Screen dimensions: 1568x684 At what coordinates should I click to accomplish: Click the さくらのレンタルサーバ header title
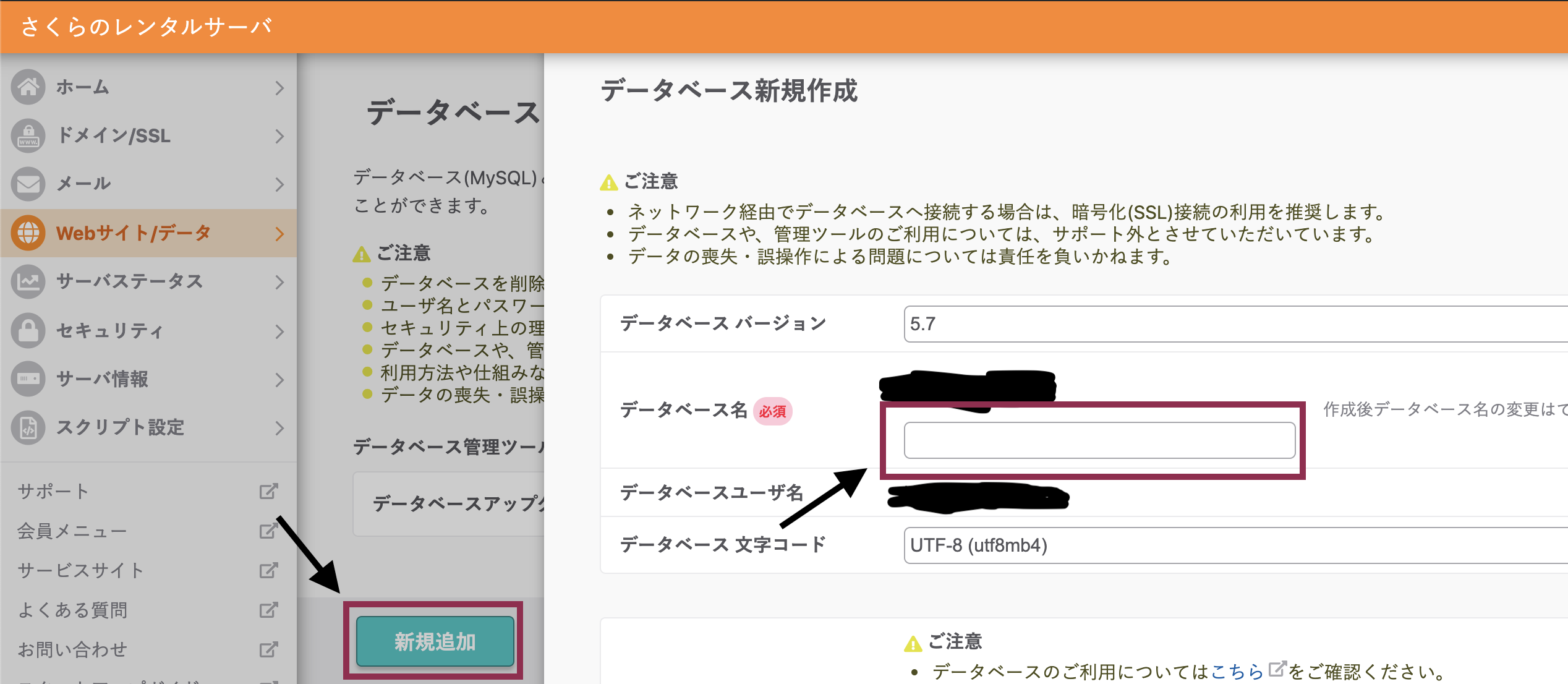point(147,27)
